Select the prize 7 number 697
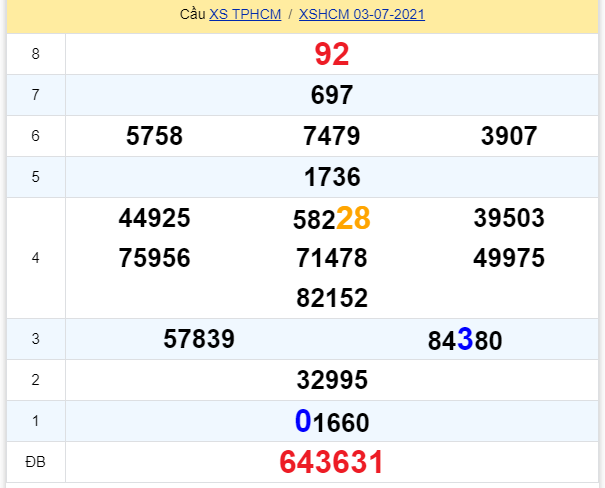This screenshot has width=605, height=488. [332, 96]
